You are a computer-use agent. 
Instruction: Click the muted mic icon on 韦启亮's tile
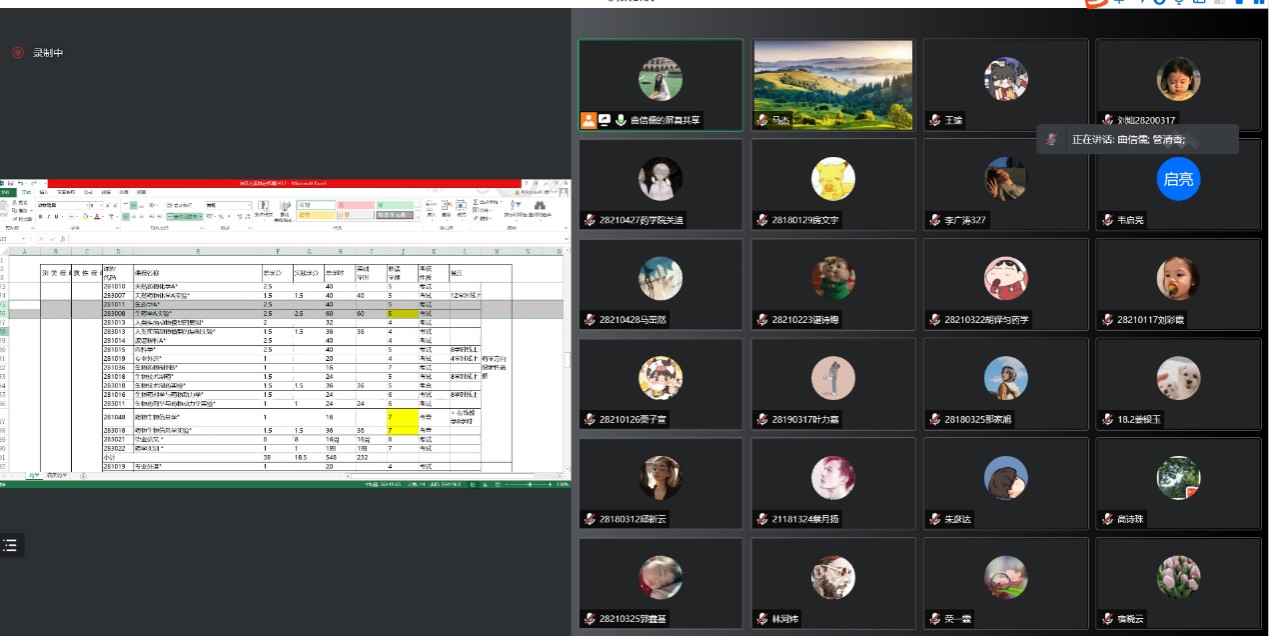(x=1107, y=220)
